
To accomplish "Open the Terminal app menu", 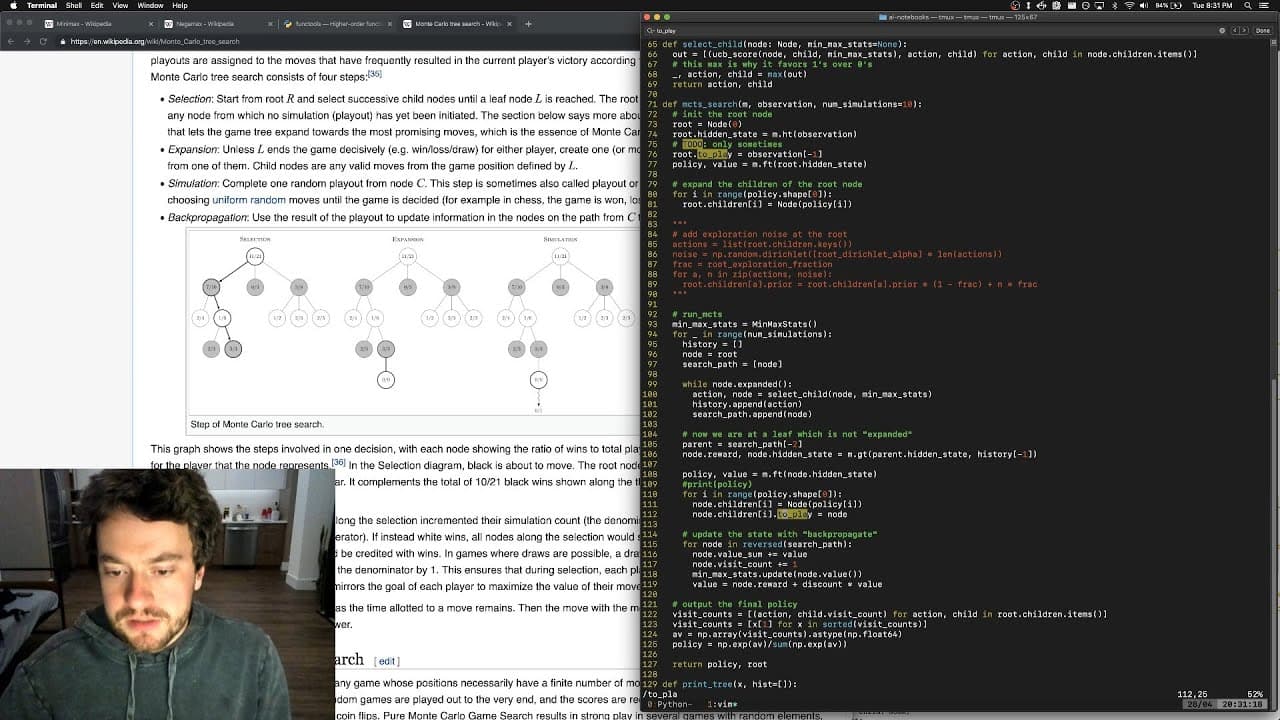I will (42, 6).
